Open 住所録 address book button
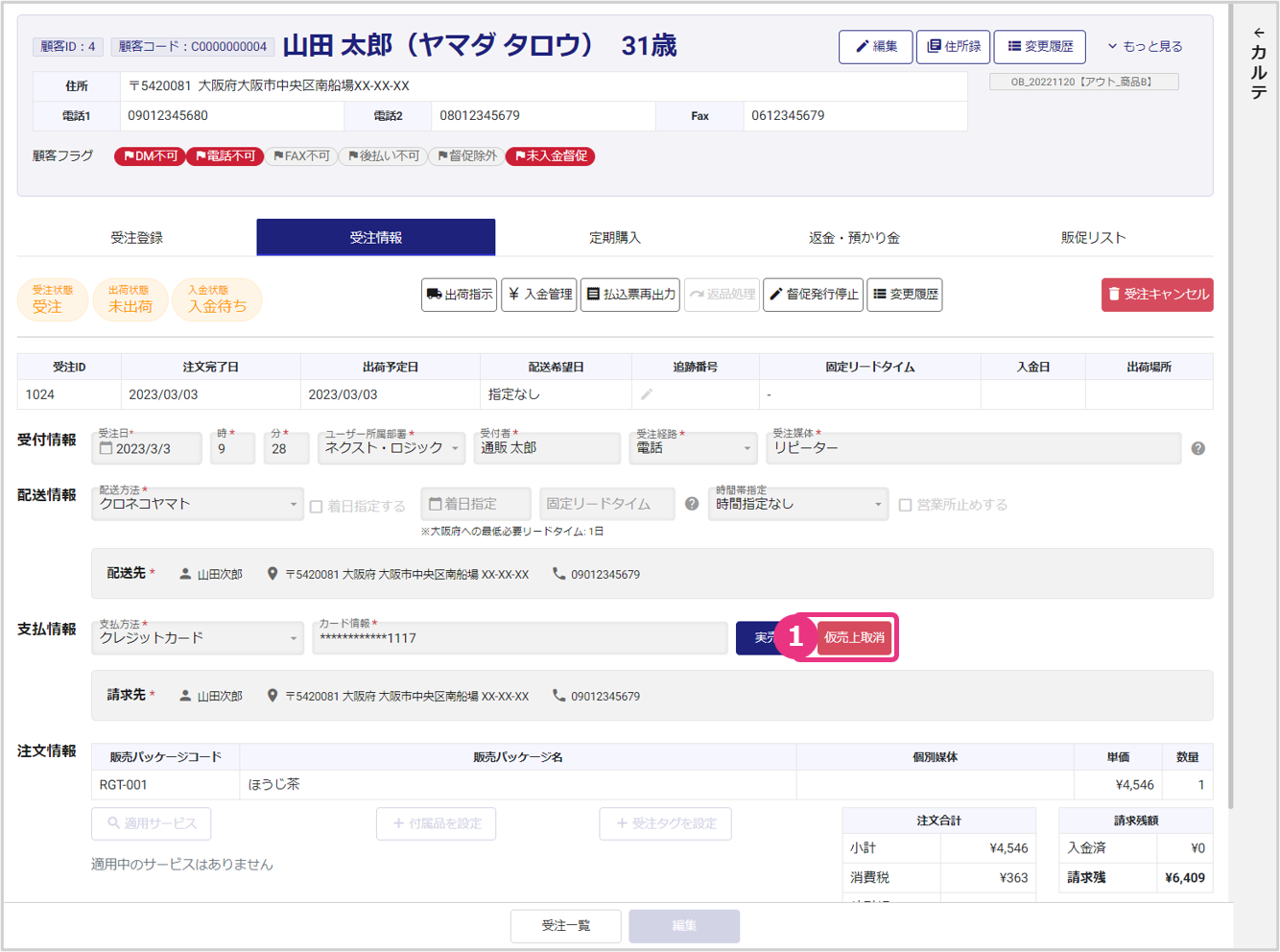1280x952 pixels. [x=953, y=46]
